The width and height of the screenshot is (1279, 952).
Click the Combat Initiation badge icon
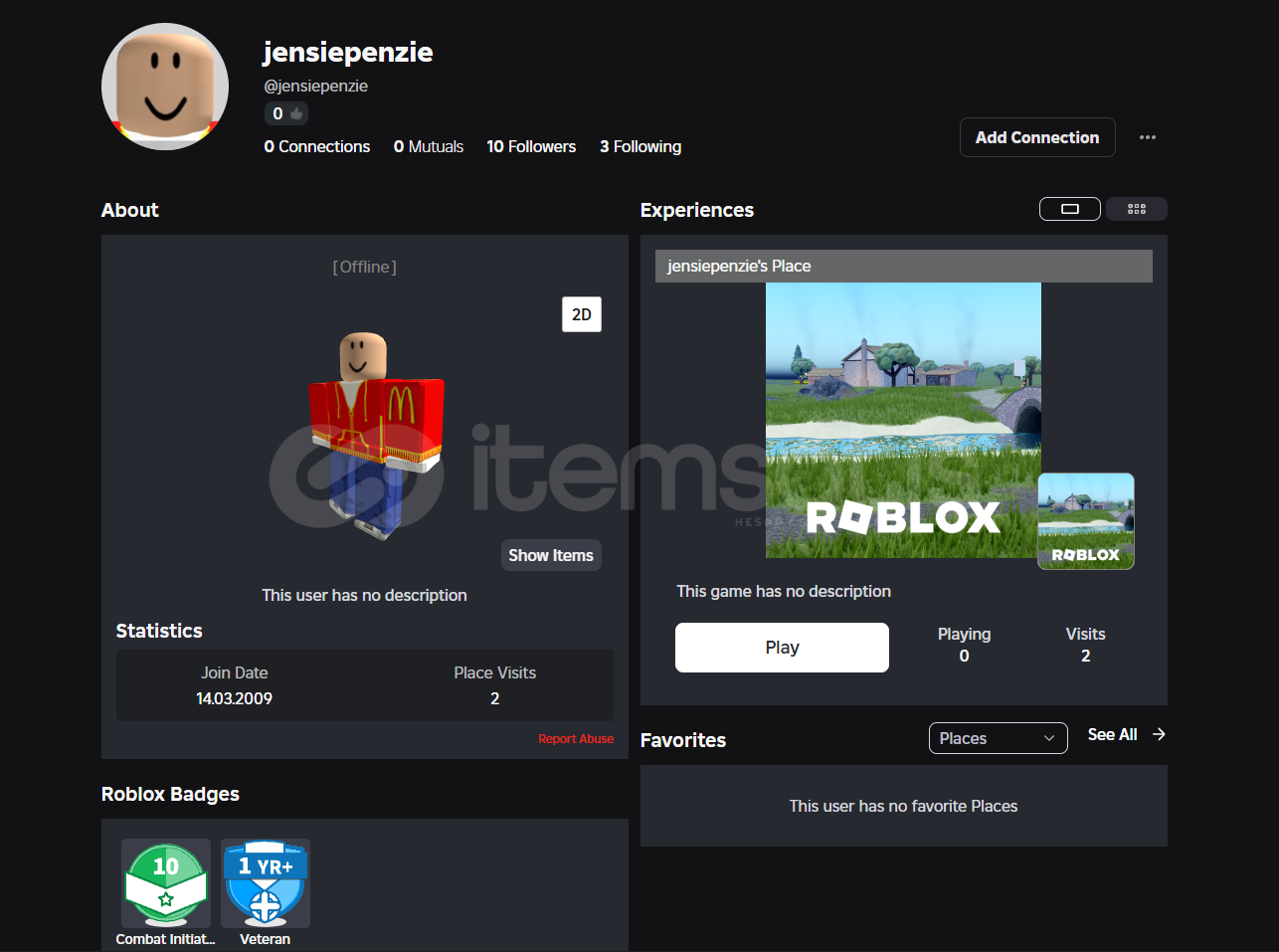point(166,883)
